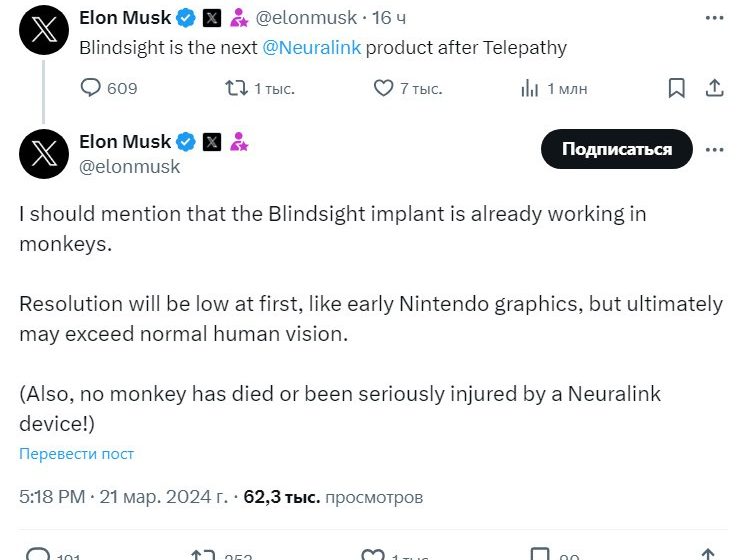Open the top tweet's X profile avatar
The image size is (747, 560).
click(x=43, y=30)
